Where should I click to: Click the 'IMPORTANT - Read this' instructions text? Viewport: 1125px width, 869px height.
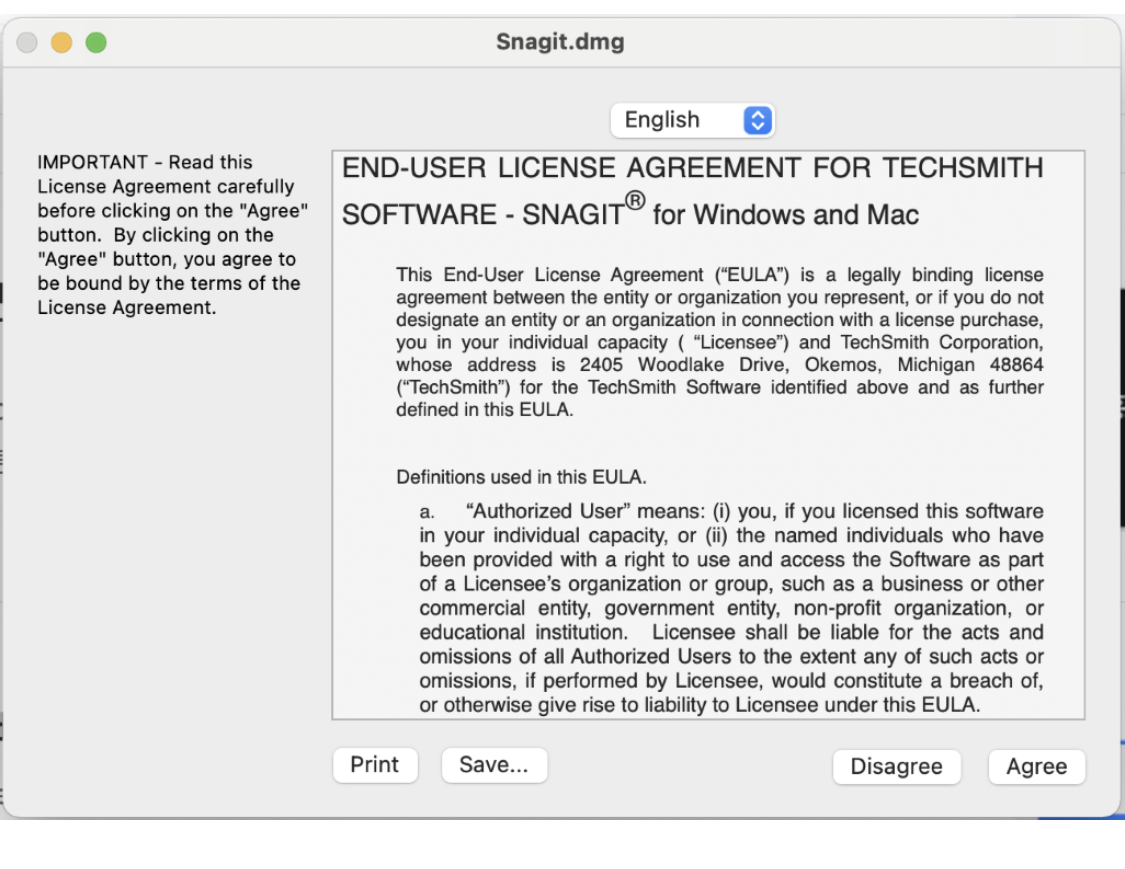pyautogui.click(x=173, y=235)
